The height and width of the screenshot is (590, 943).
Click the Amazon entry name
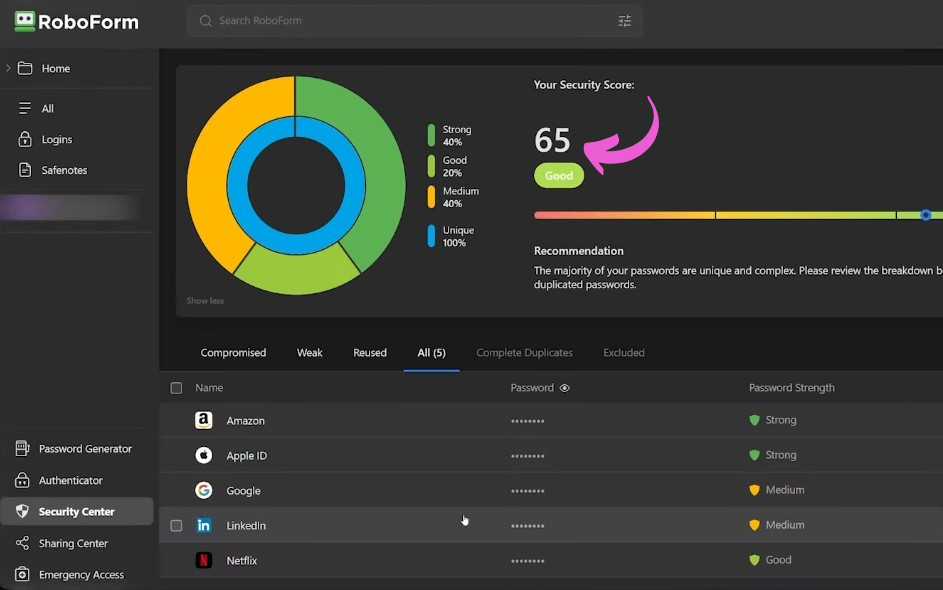pyautogui.click(x=245, y=421)
